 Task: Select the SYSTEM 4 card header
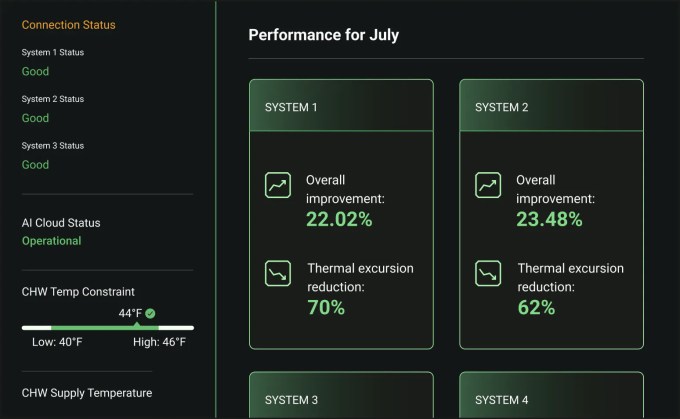tap(551, 399)
